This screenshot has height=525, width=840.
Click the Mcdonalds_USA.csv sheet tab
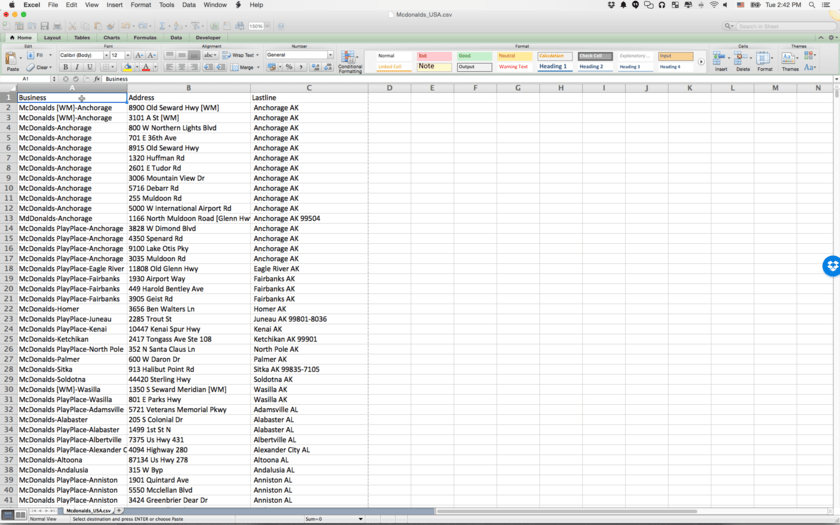[88, 511]
